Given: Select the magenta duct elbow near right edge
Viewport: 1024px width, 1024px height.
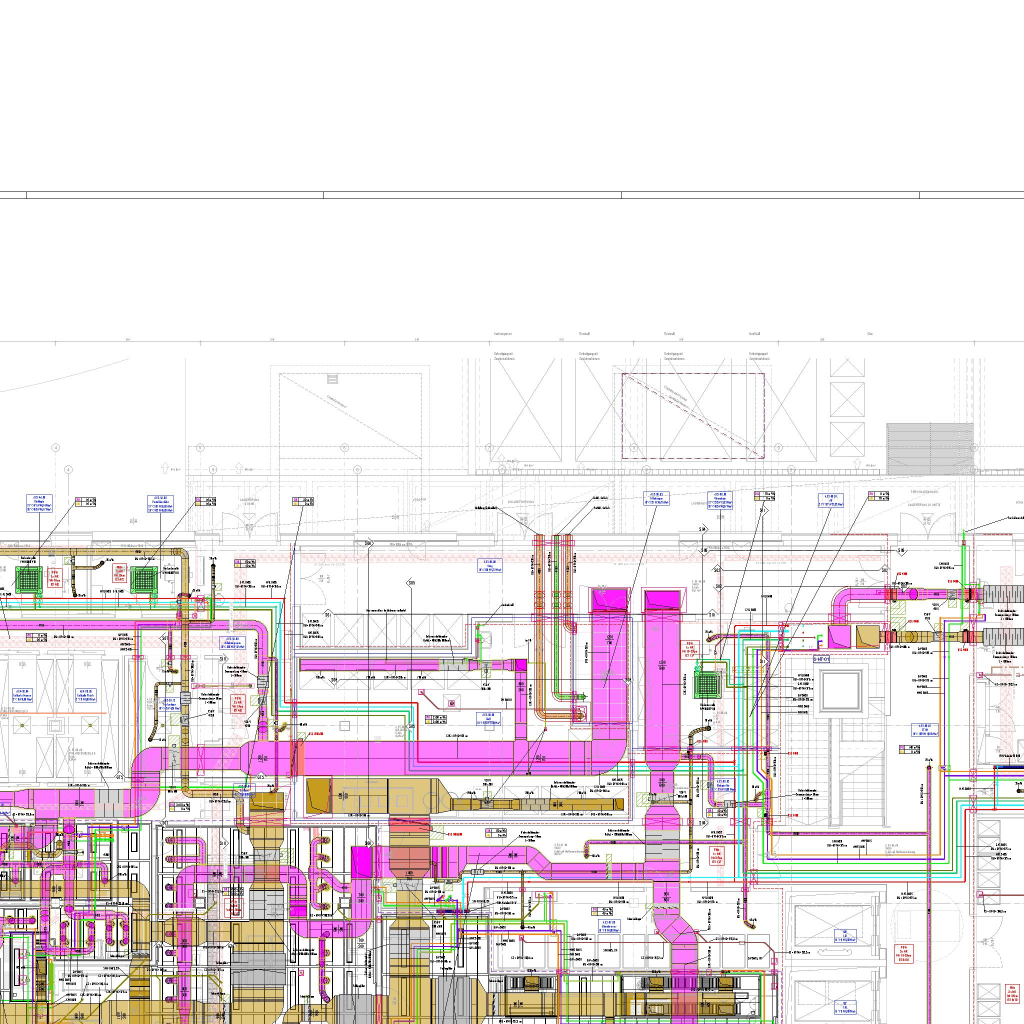Looking at the screenshot, I should pyautogui.click(x=843, y=604).
